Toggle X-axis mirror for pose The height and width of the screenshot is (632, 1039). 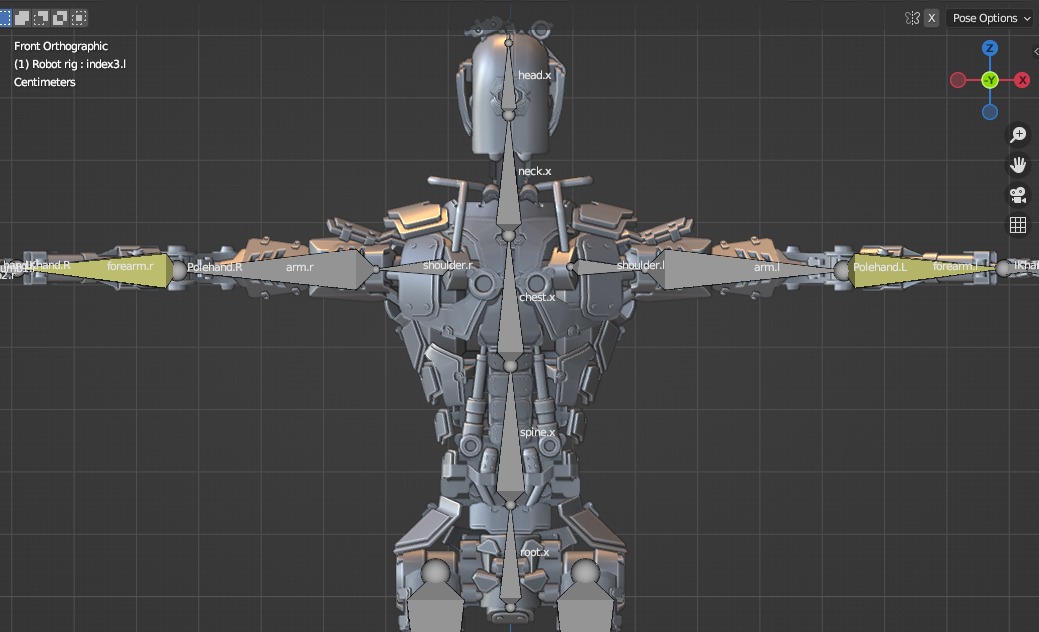click(932, 18)
